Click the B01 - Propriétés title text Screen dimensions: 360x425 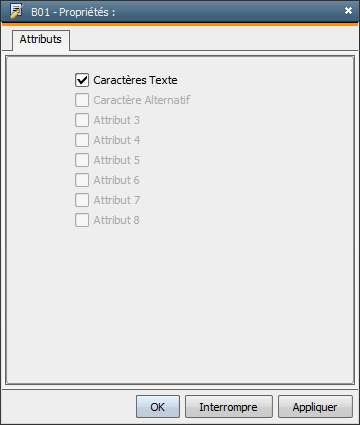tap(73, 12)
